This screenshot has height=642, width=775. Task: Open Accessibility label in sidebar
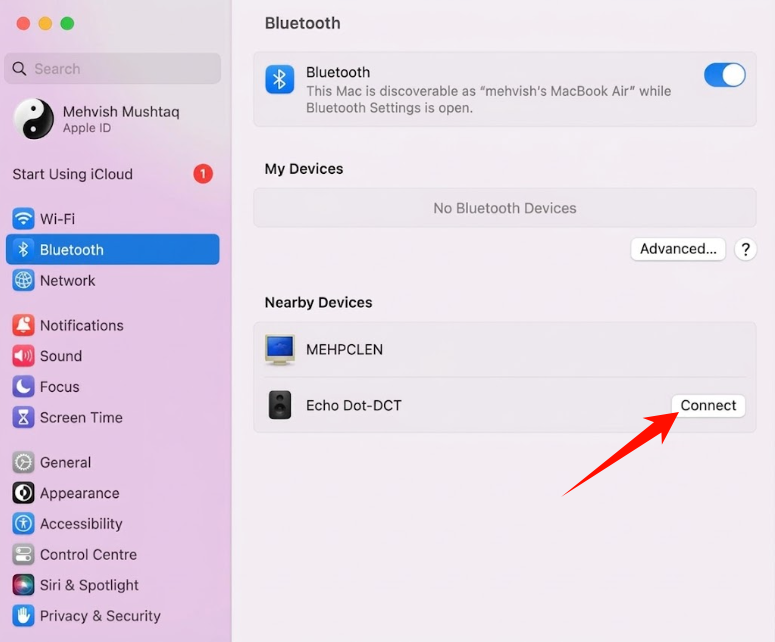(81, 523)
